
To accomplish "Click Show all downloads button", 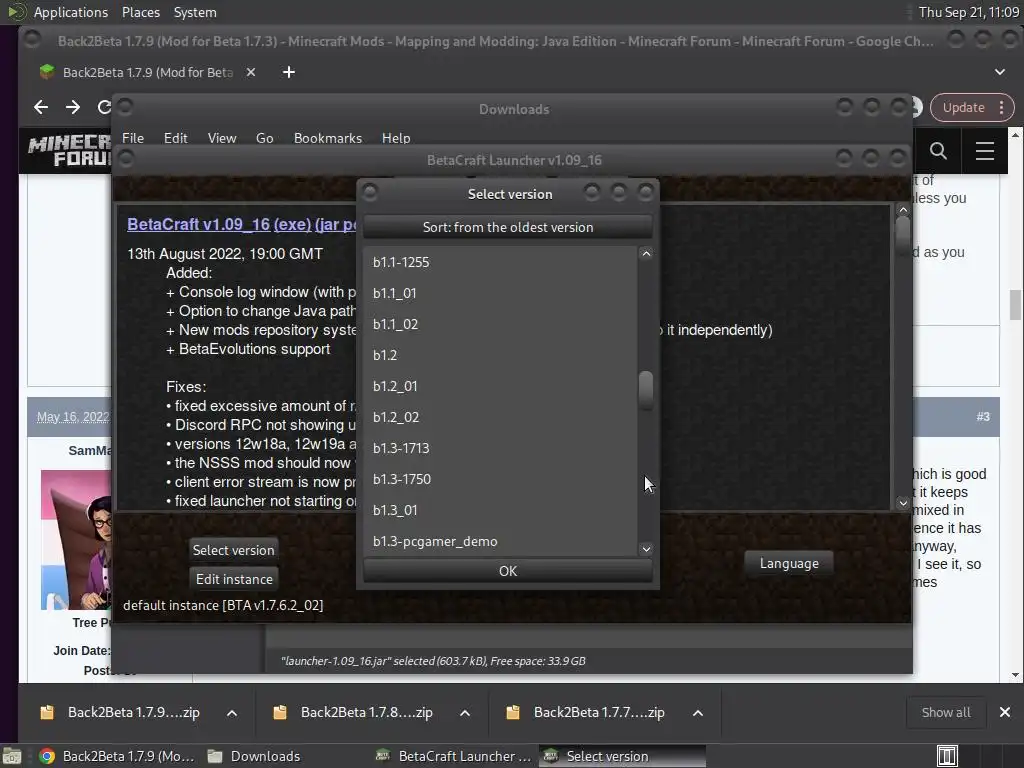I will (945, 712).
